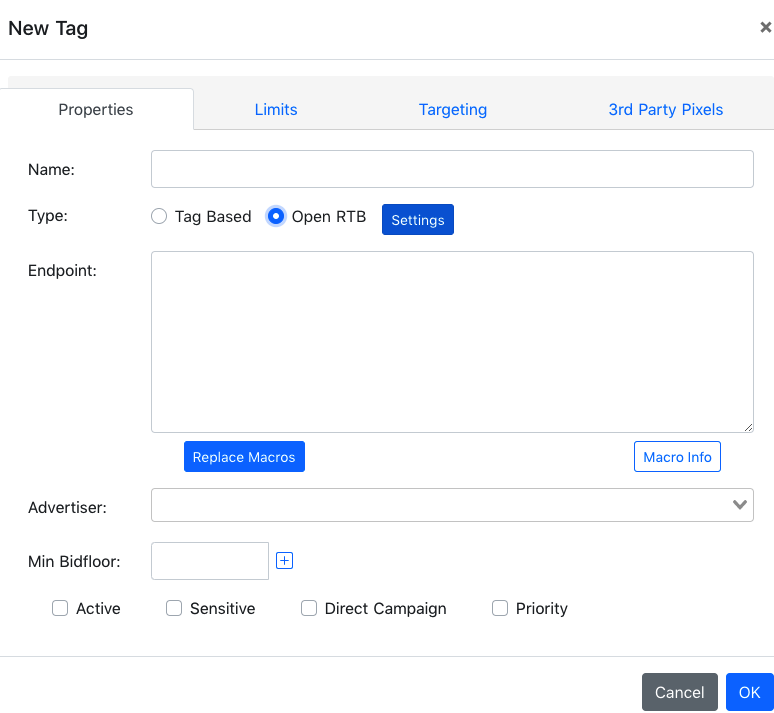Click the Advertiser dropdown chevron arrow

click(x=739, y=505)
